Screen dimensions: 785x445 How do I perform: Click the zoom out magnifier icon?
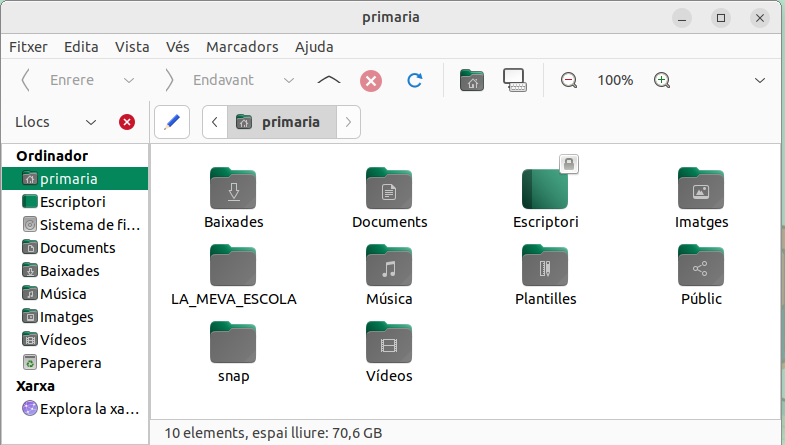[x=569, y=80]
